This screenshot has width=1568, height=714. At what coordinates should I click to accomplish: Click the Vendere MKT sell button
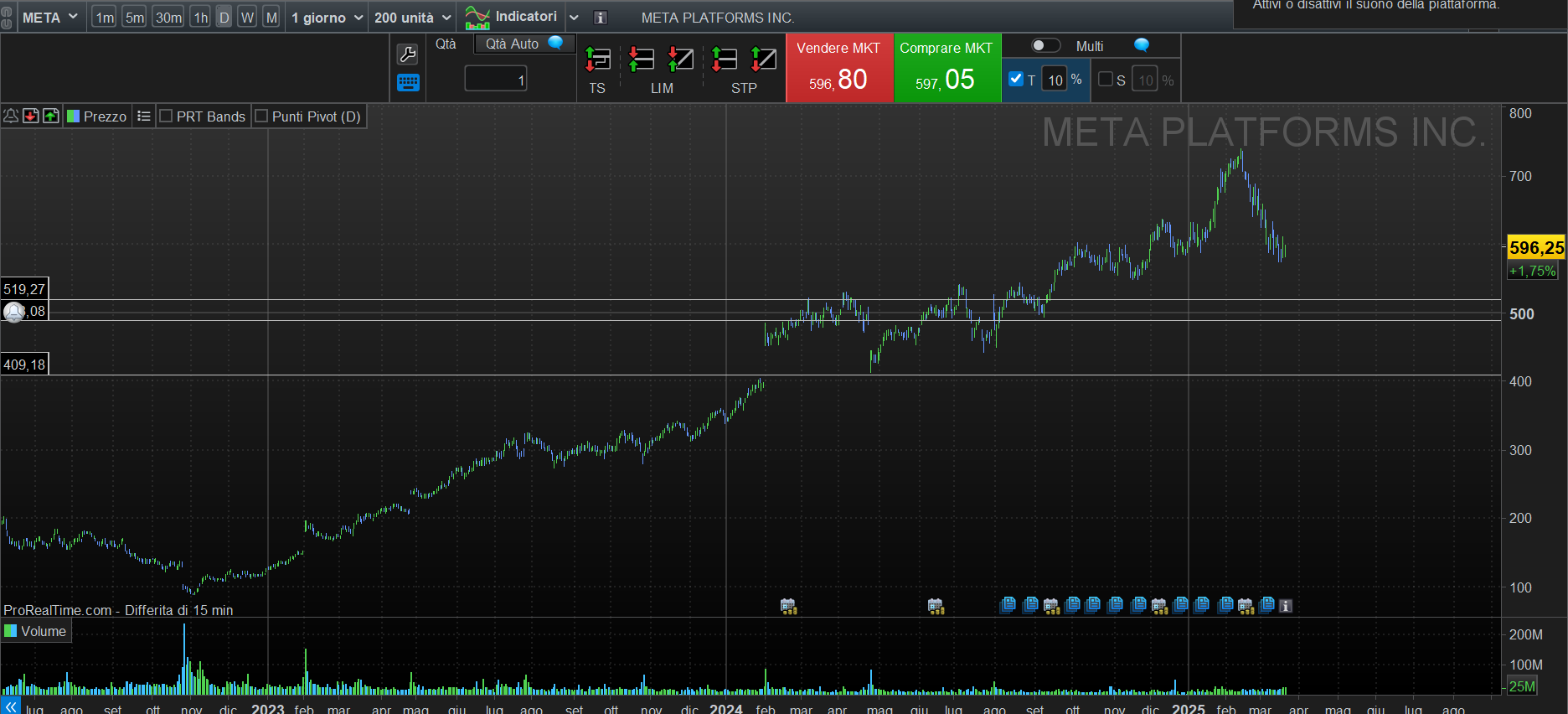839,68
